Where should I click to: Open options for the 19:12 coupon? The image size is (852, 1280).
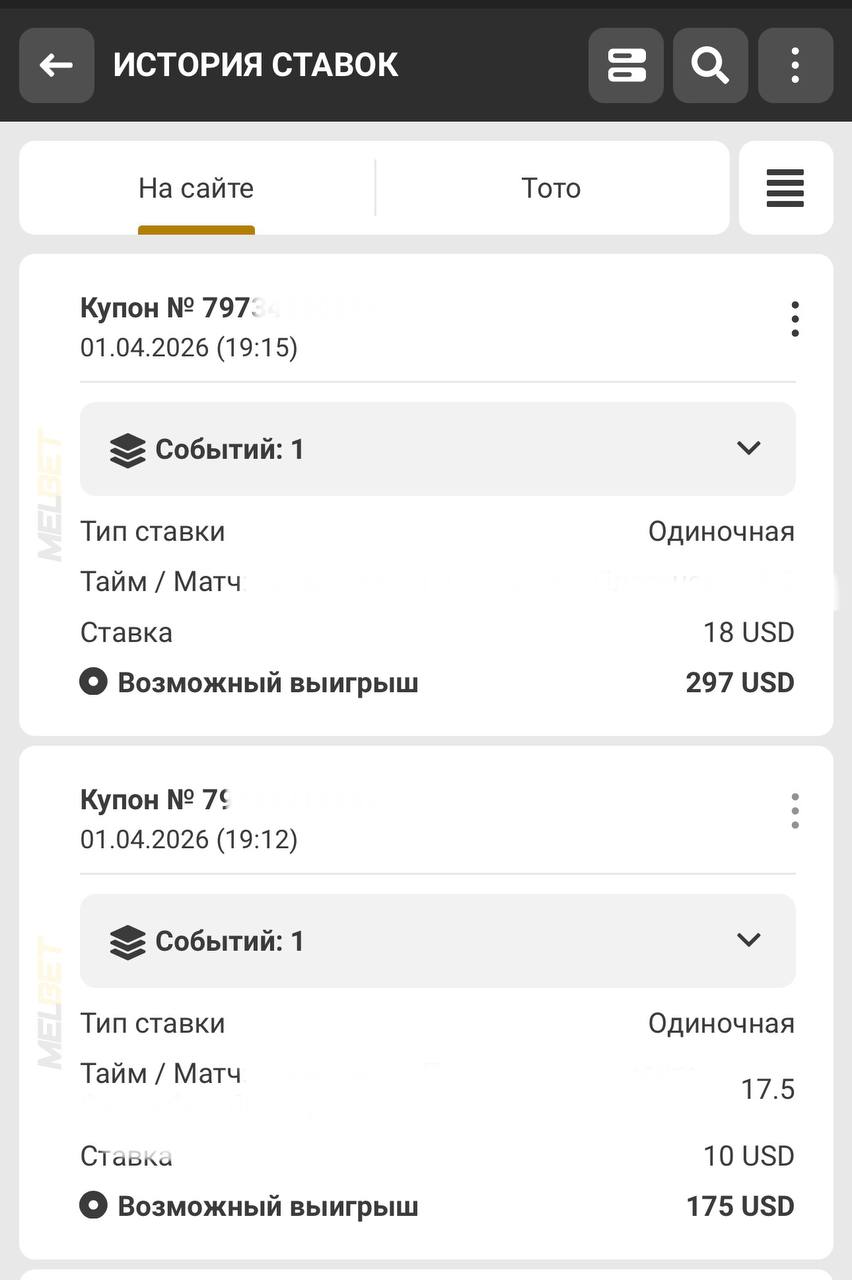click(795, 811)
